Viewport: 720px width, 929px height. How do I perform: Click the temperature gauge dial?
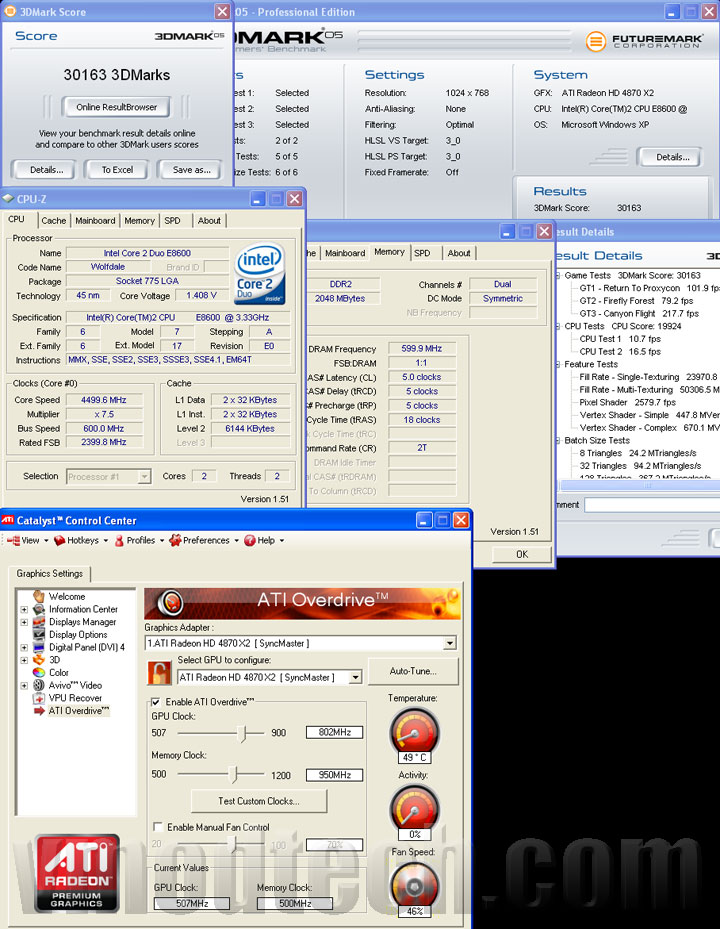coord(414,731)
